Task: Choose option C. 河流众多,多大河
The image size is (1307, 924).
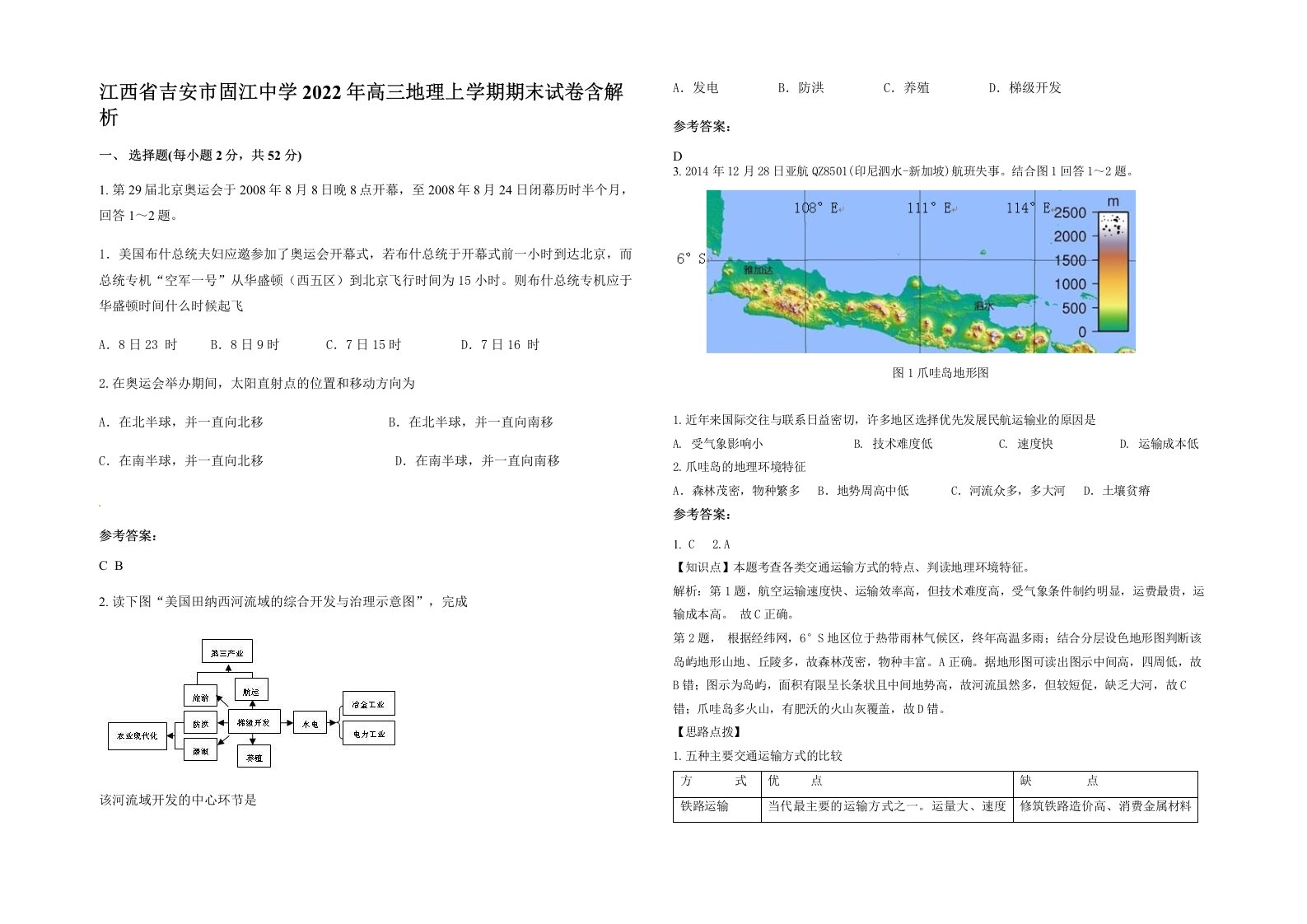Action: (x=1008, y=491)
